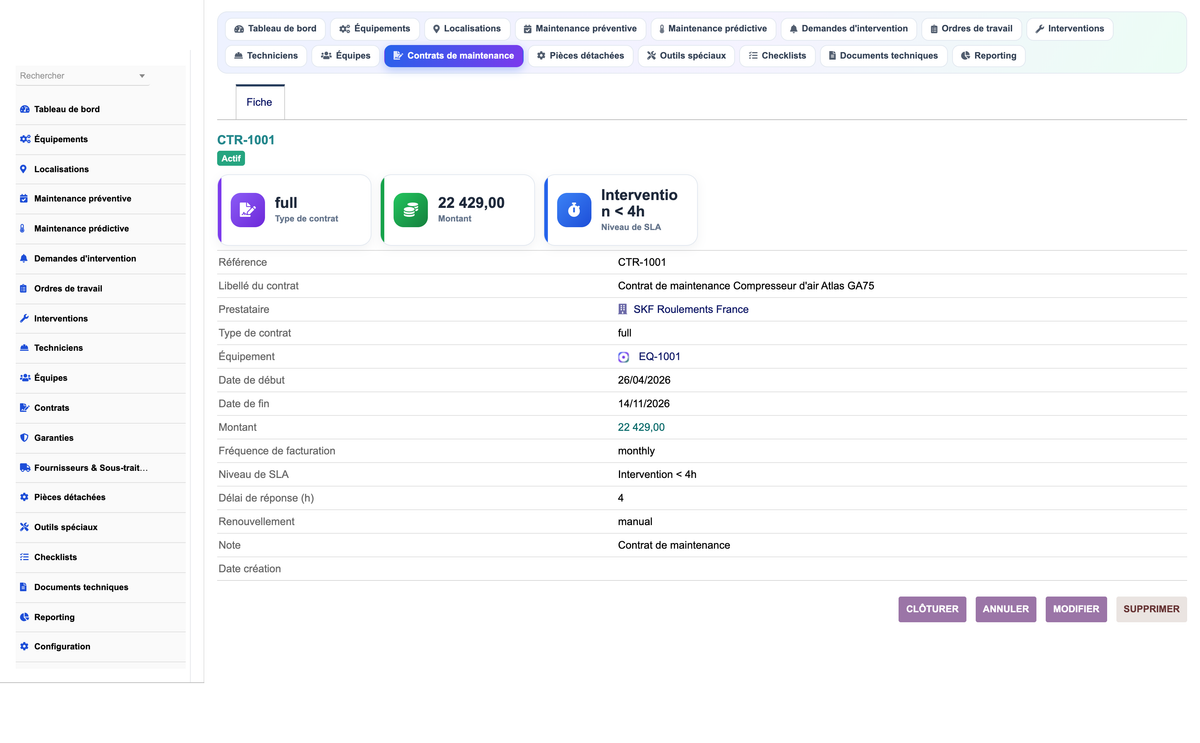1200x743 pixels.
Task: Open Interventions in top navigation
Action: click(1070, 29)
